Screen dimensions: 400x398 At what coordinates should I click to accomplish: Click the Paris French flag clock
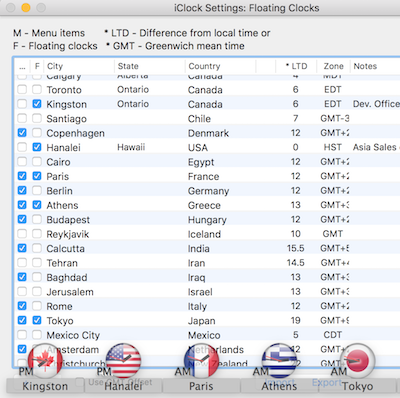201,361
